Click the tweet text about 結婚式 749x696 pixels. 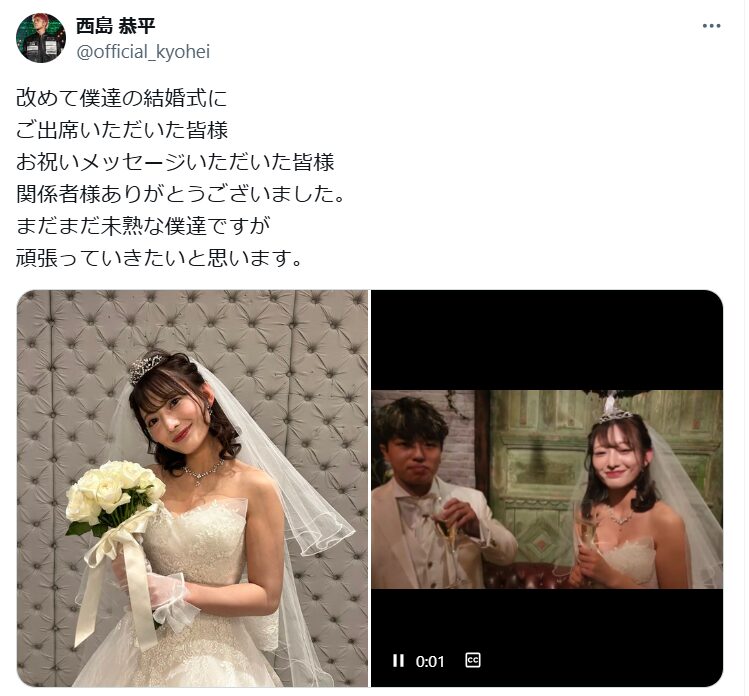coord(181,178)
